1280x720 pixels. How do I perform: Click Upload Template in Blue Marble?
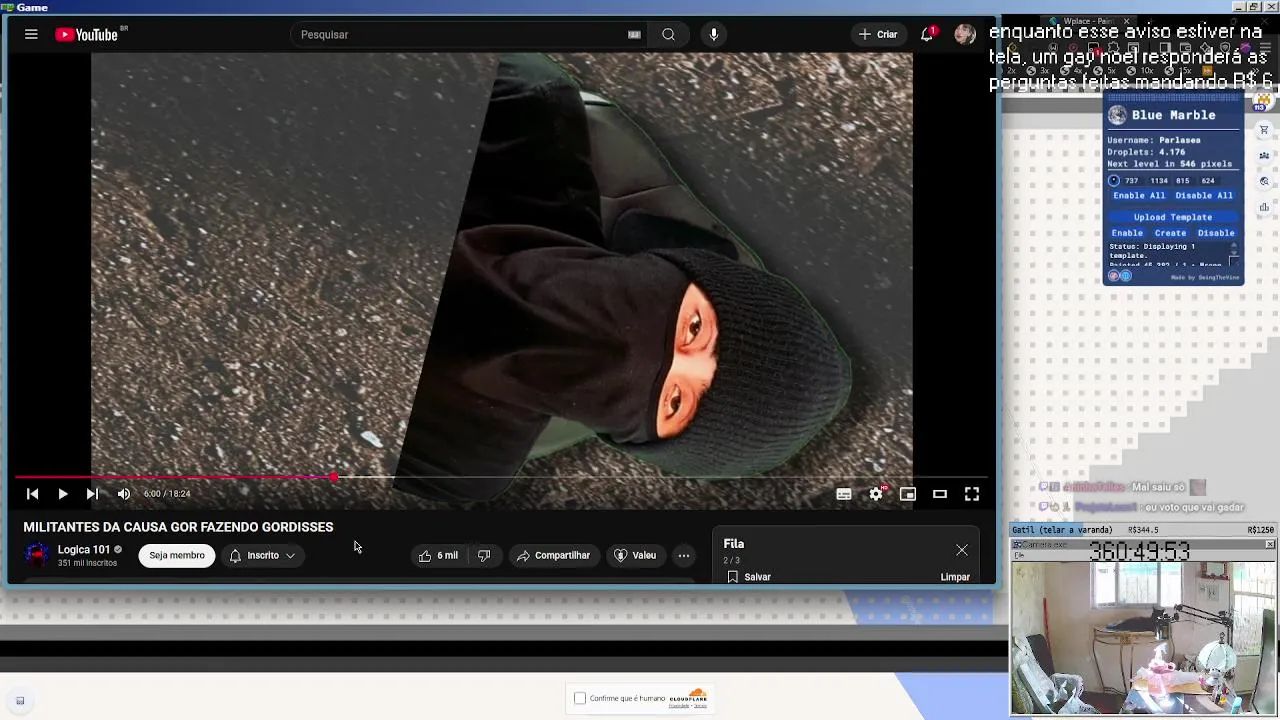[1173, 217]
